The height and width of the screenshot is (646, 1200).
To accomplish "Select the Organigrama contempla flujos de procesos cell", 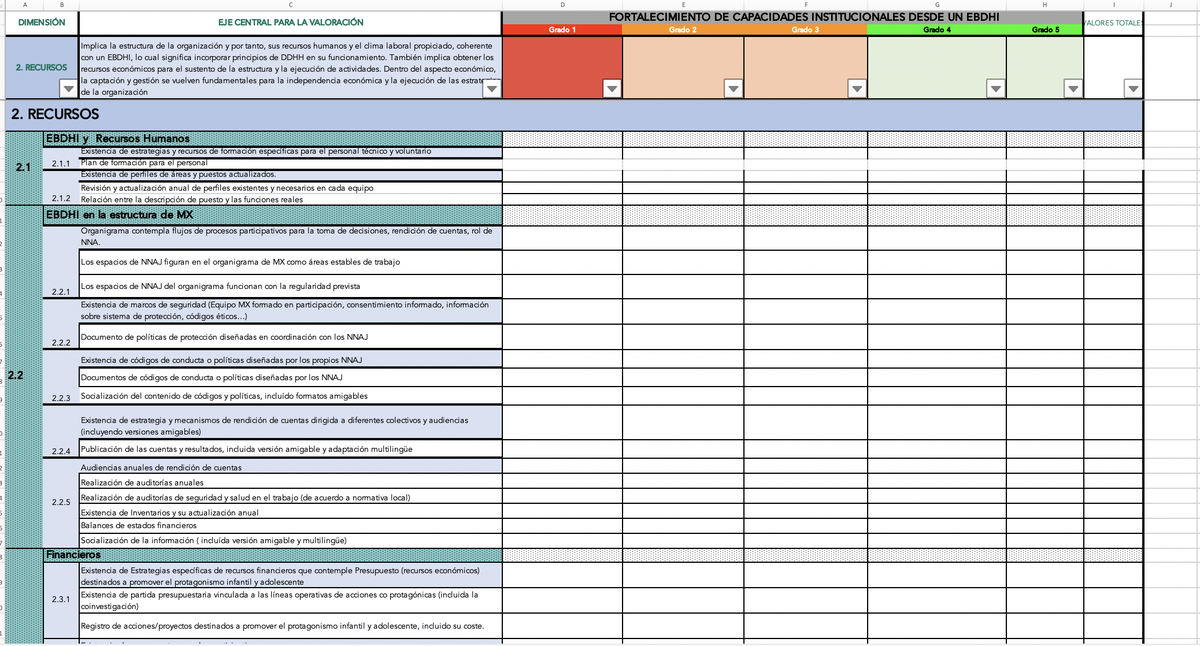I will click(x=290, y=237).
